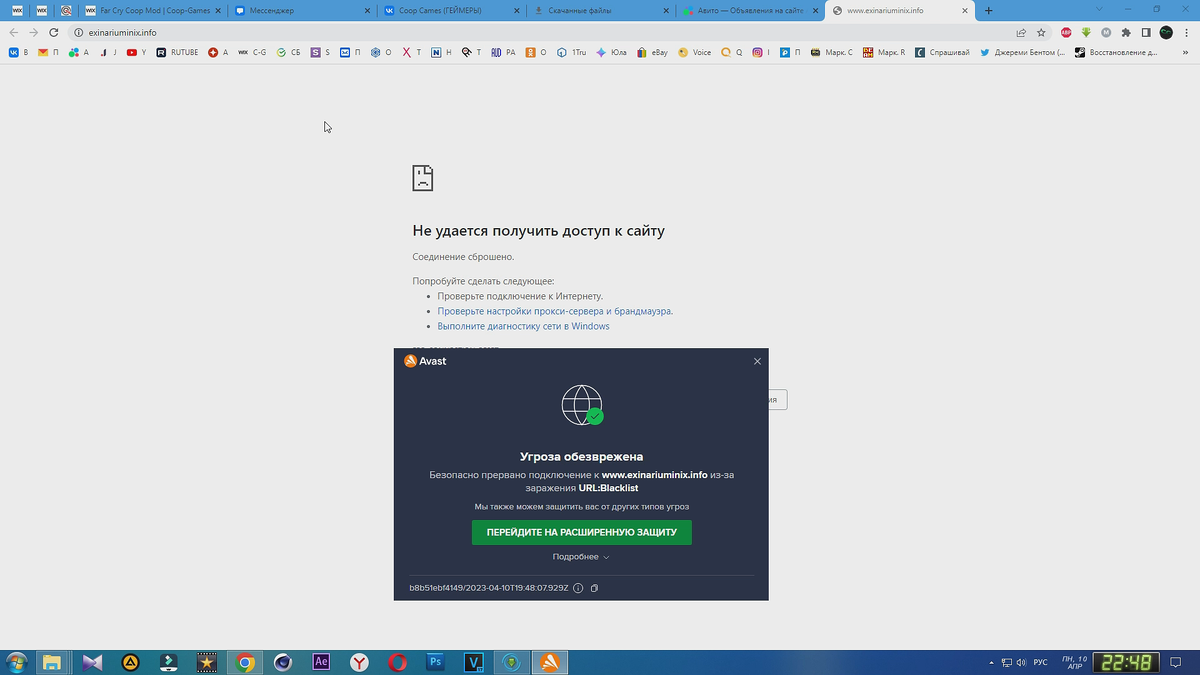Viewport: 1200px width, 675px height.
Task: Open File Explorer from taskbar
Action: pos(51,662)
